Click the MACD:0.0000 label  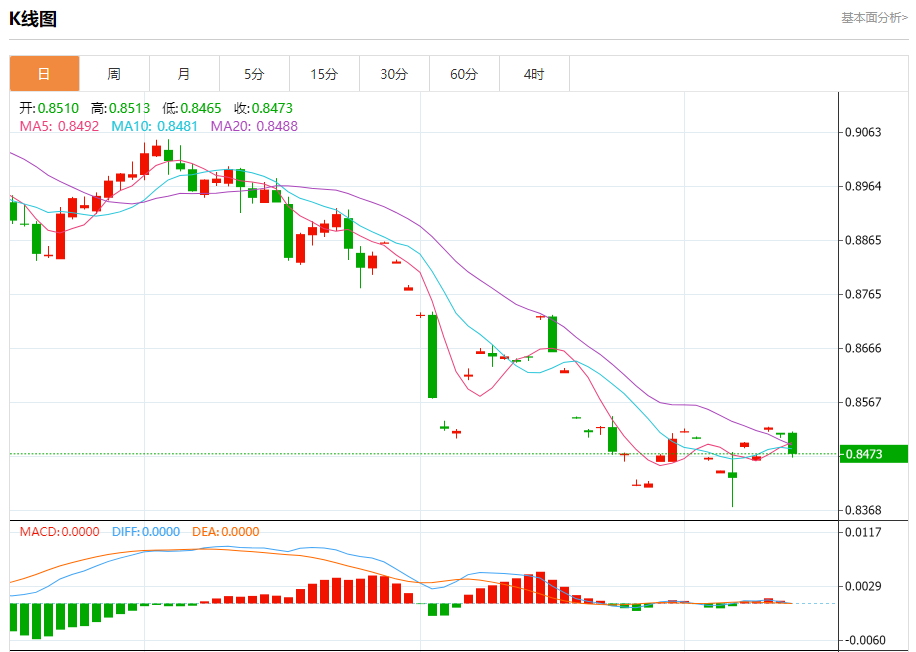(x=60, y=532)
